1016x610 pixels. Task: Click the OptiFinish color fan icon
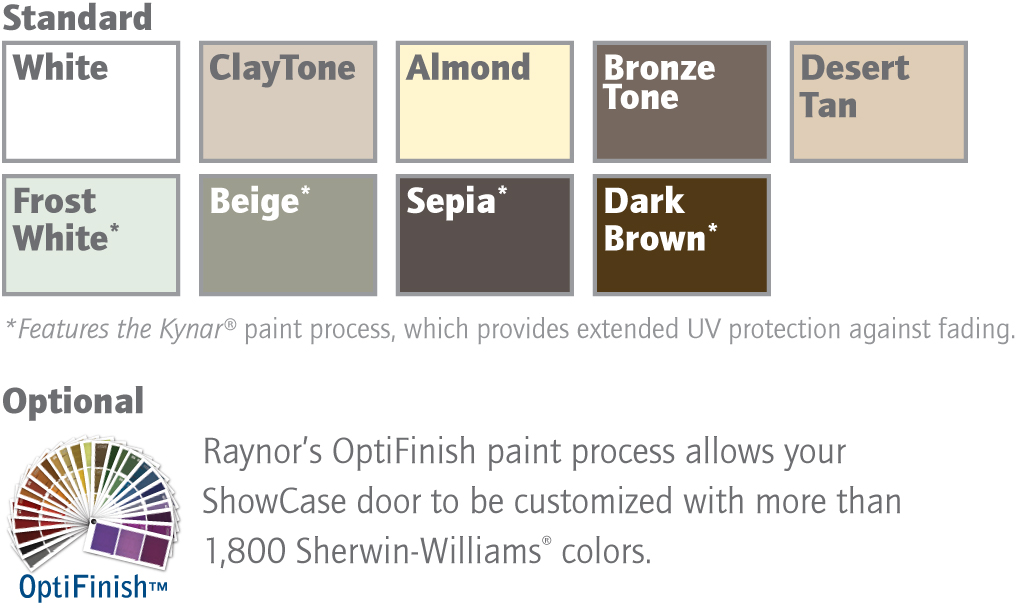pos(94,503)
